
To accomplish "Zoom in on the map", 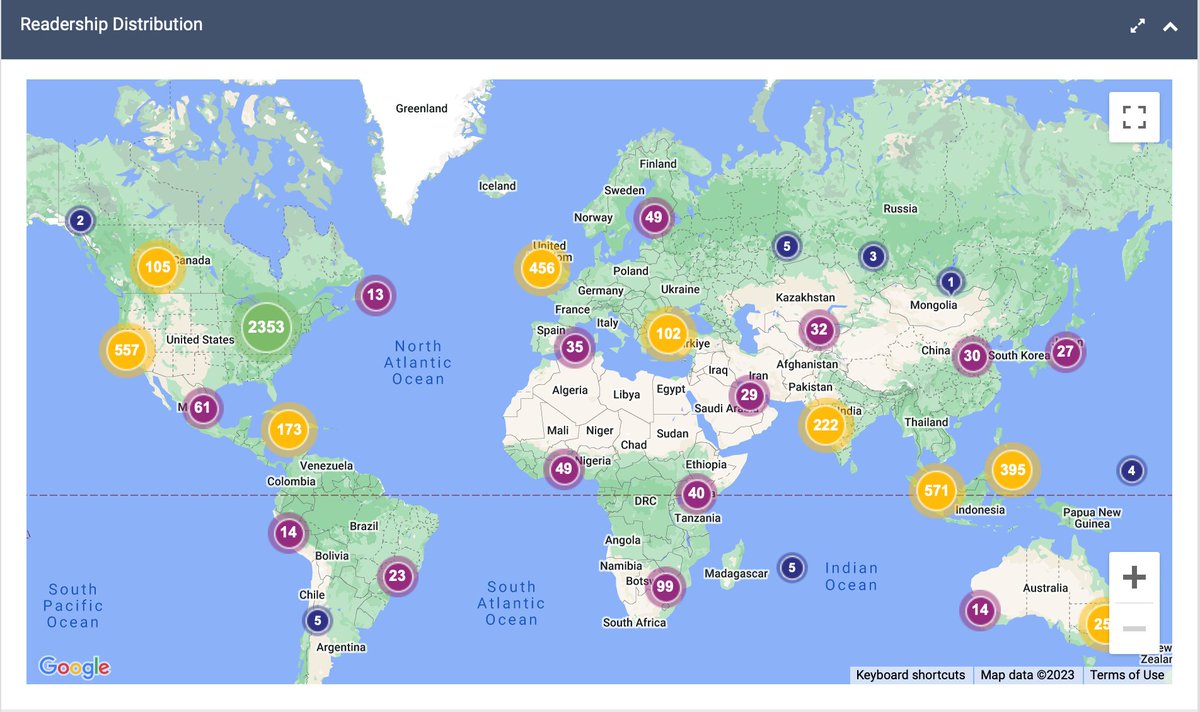I will 1134,577.
